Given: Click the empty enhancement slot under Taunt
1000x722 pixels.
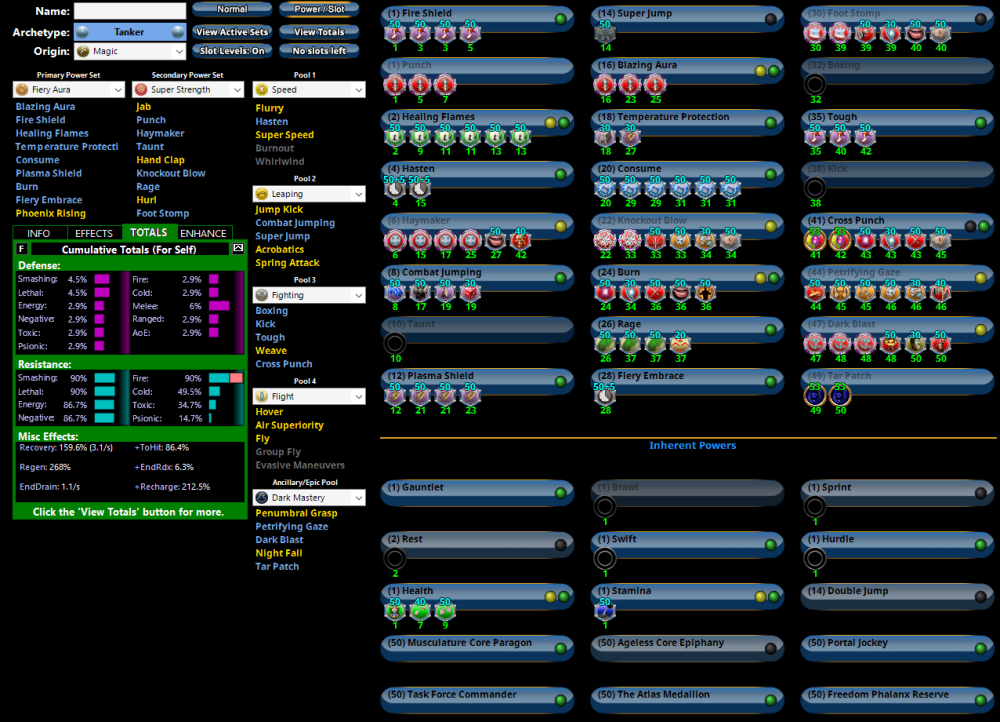Looking at the screenshot, I should [395, 344].
